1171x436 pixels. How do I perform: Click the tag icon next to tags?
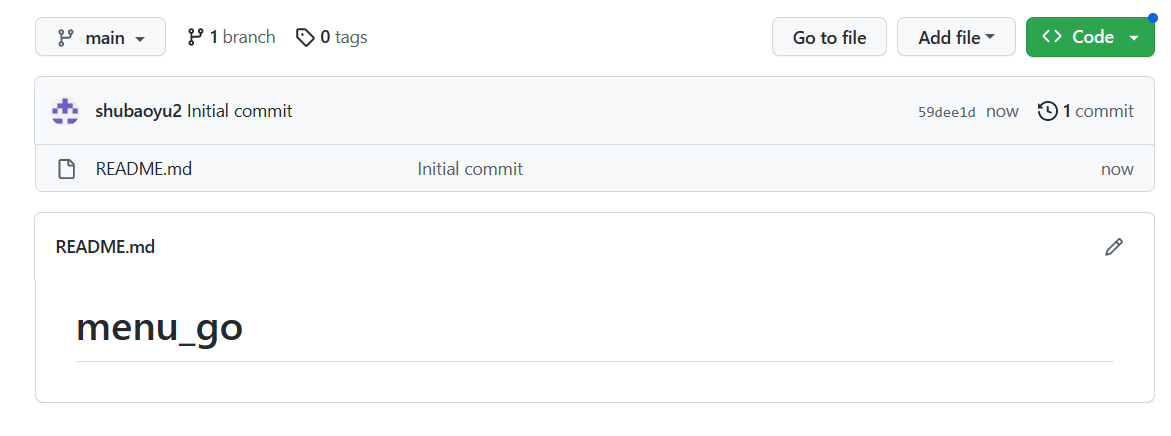(x=305, y=37)
